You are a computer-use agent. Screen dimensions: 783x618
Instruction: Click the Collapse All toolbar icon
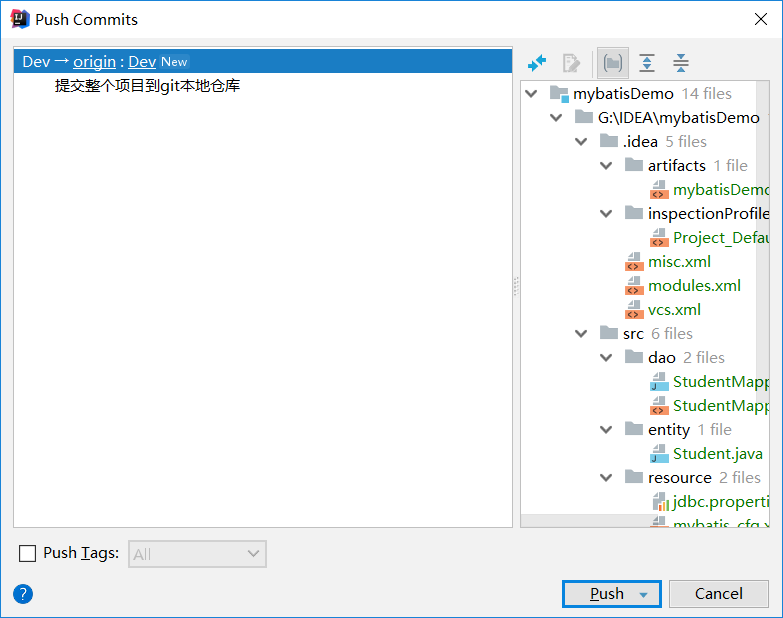coord(681,63)
